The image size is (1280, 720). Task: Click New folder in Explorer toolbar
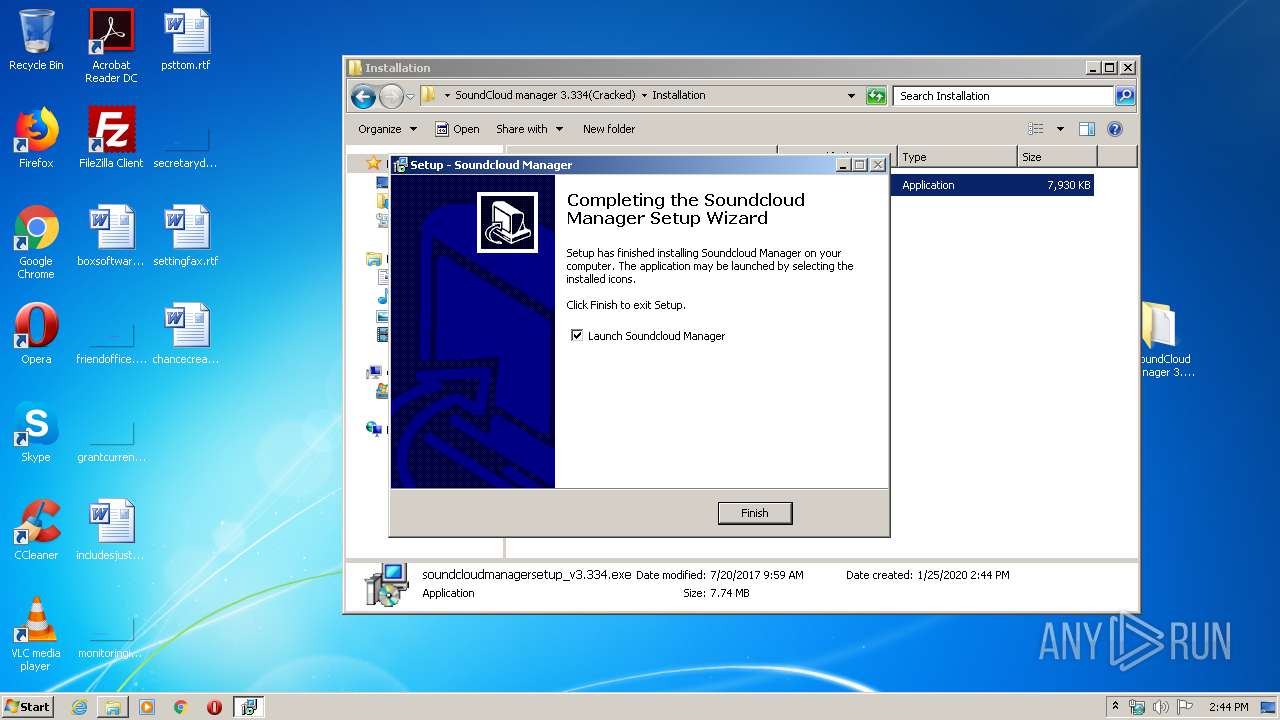tap(609, 129)
